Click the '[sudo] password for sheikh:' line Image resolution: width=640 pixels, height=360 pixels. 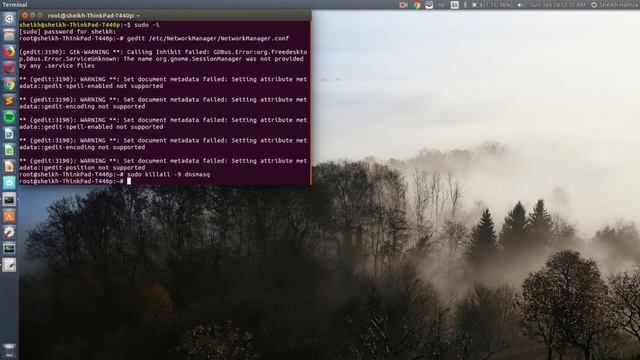tap(68, 31)
